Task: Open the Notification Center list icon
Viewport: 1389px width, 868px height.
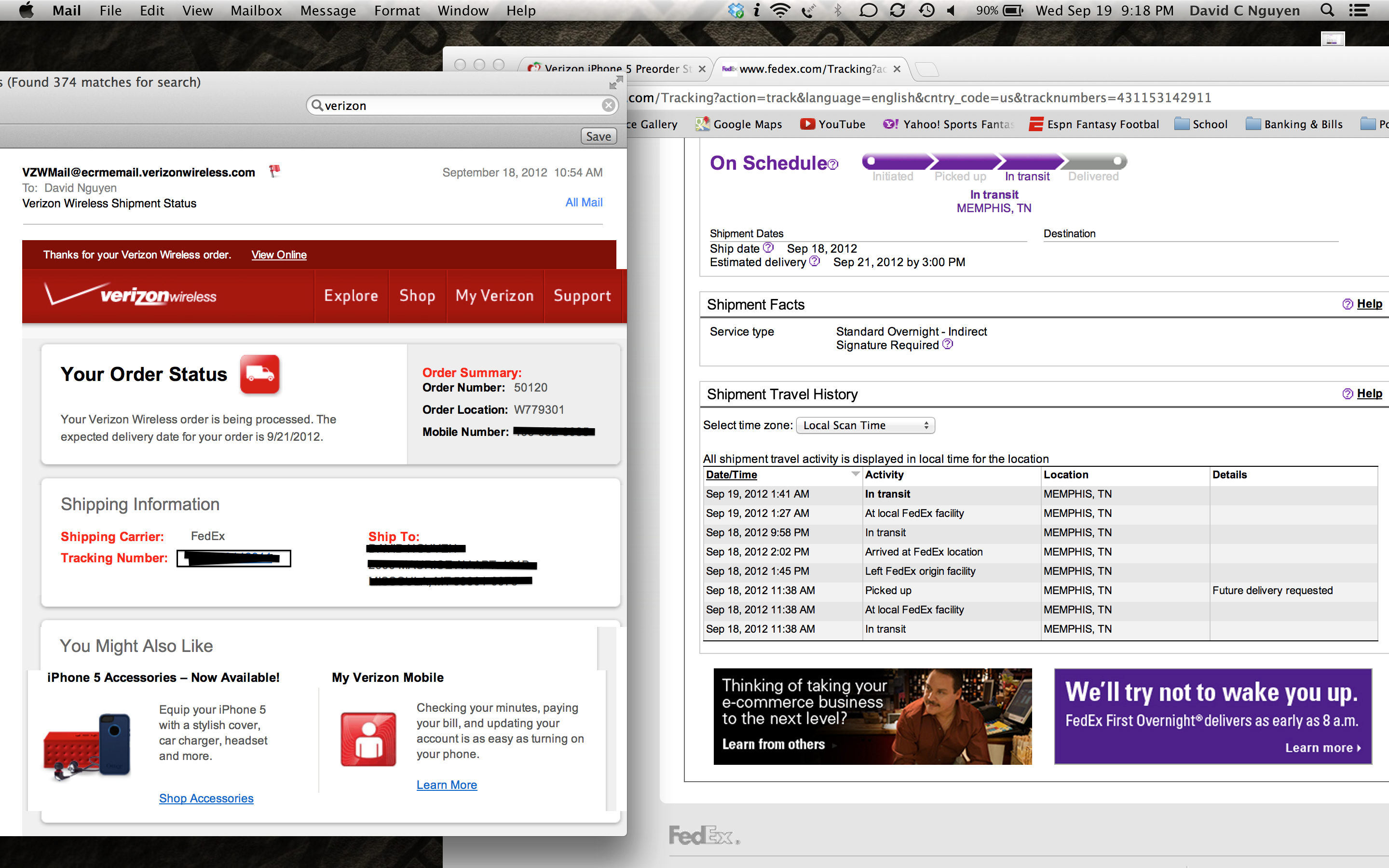Action: pyautogui.click(x=1359, y=10)
